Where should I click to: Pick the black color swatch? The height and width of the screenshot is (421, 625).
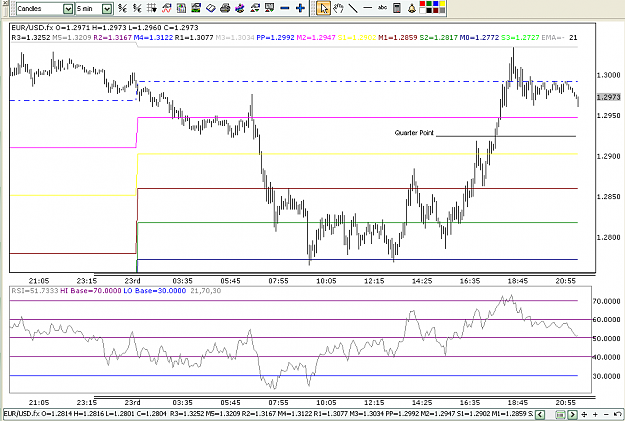pos(429,10)
